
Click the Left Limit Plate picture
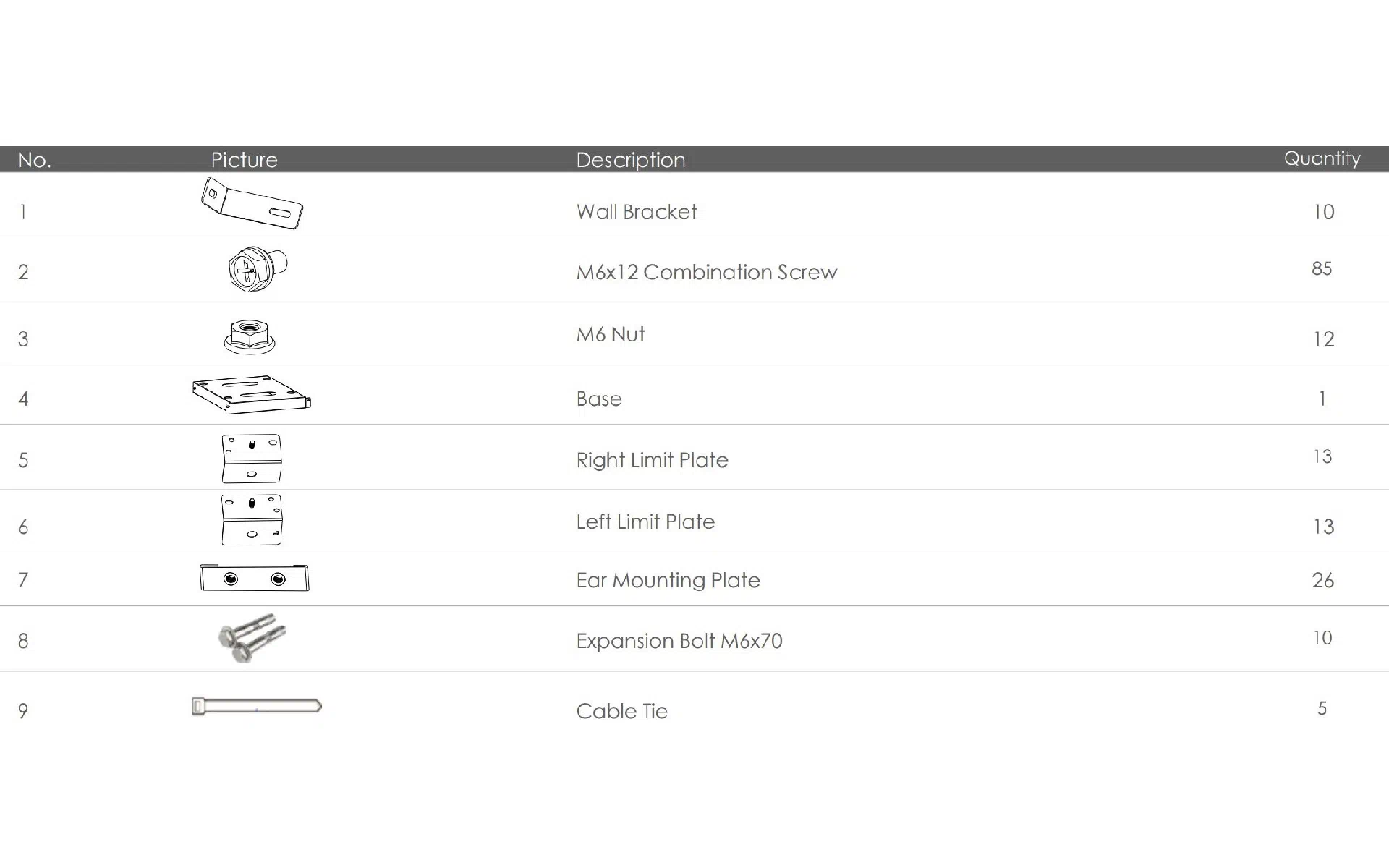tap(251, 520)
